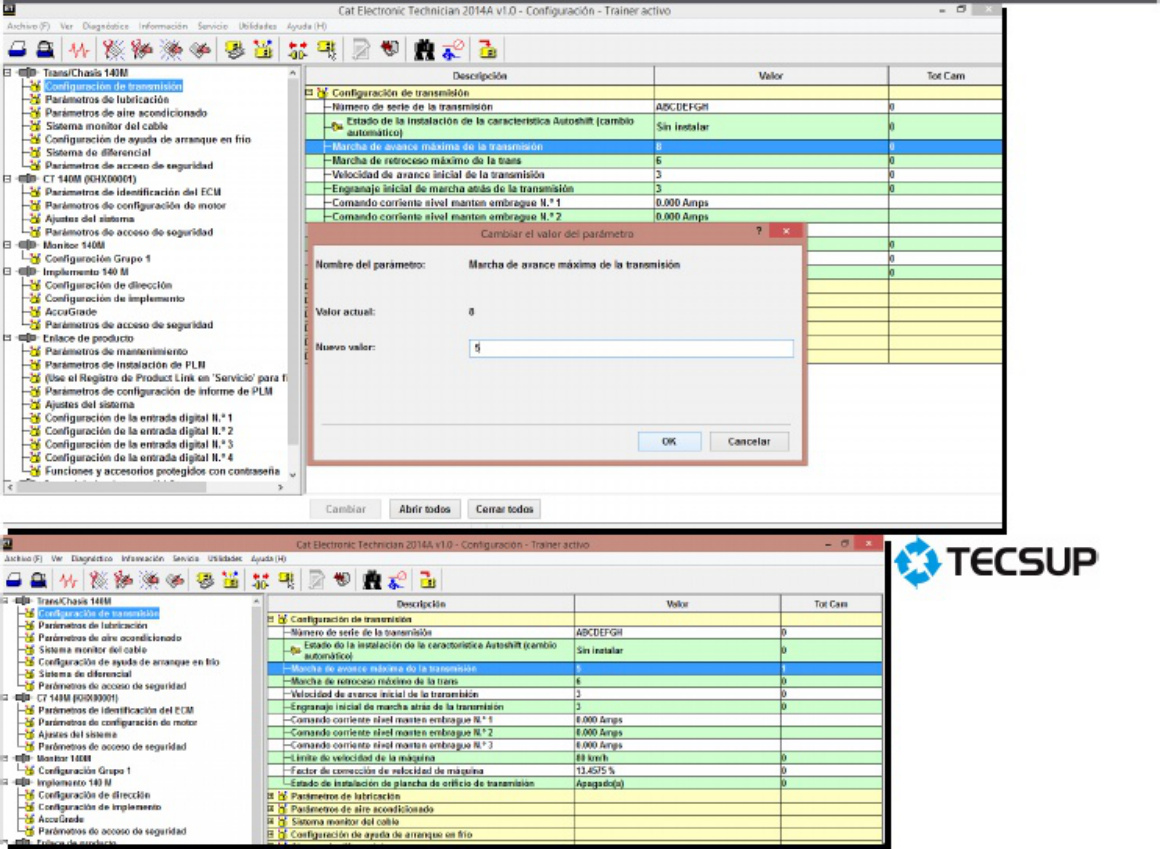Select Parámetros de mantenimiento in top window tree
This screenshot has height=849, width=1160.
point(116,351)
